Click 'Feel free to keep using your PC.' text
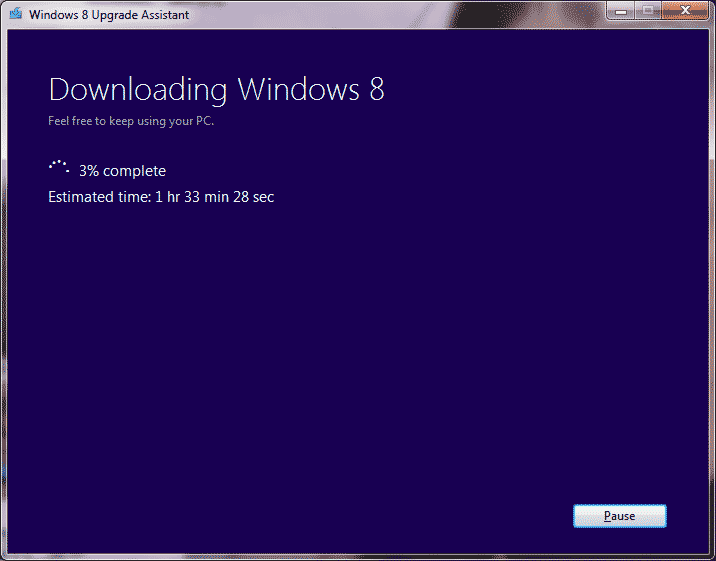The width and height of the screenshot is (716, 561). [131, 121]
